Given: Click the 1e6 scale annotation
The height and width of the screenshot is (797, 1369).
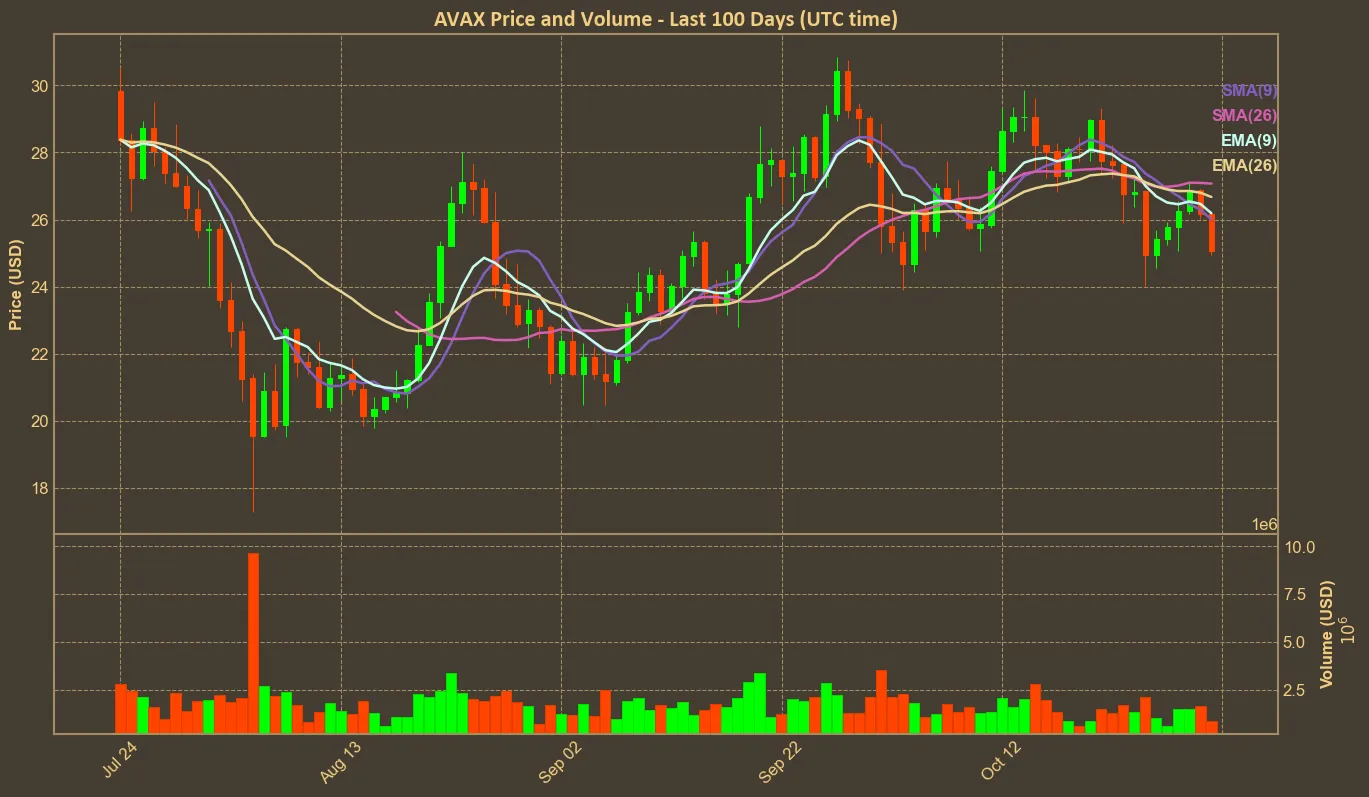Looking at the screenshot, I should point(1265,525).
